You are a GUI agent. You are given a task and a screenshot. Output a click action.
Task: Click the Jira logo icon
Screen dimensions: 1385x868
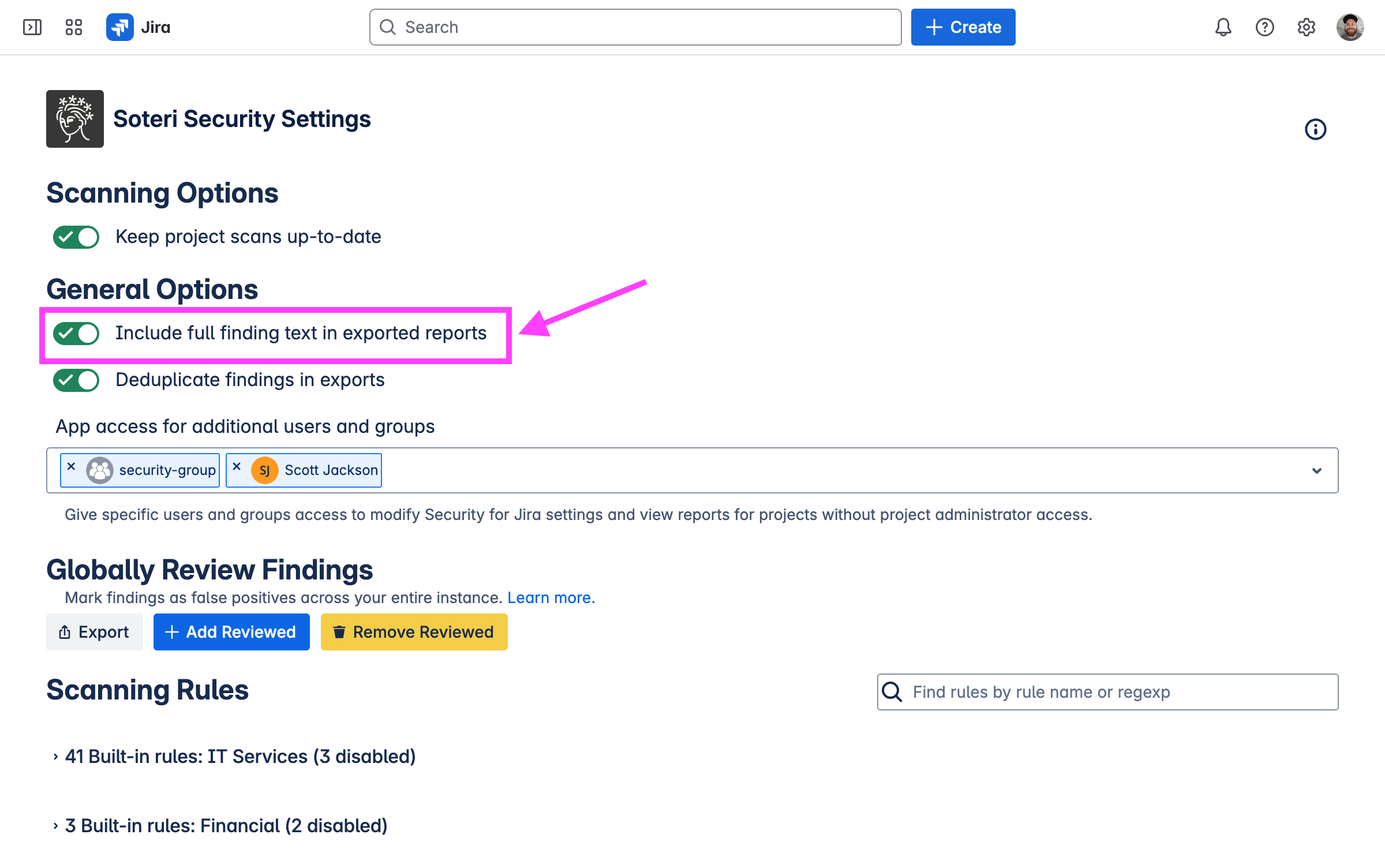[x=119, y=27]
